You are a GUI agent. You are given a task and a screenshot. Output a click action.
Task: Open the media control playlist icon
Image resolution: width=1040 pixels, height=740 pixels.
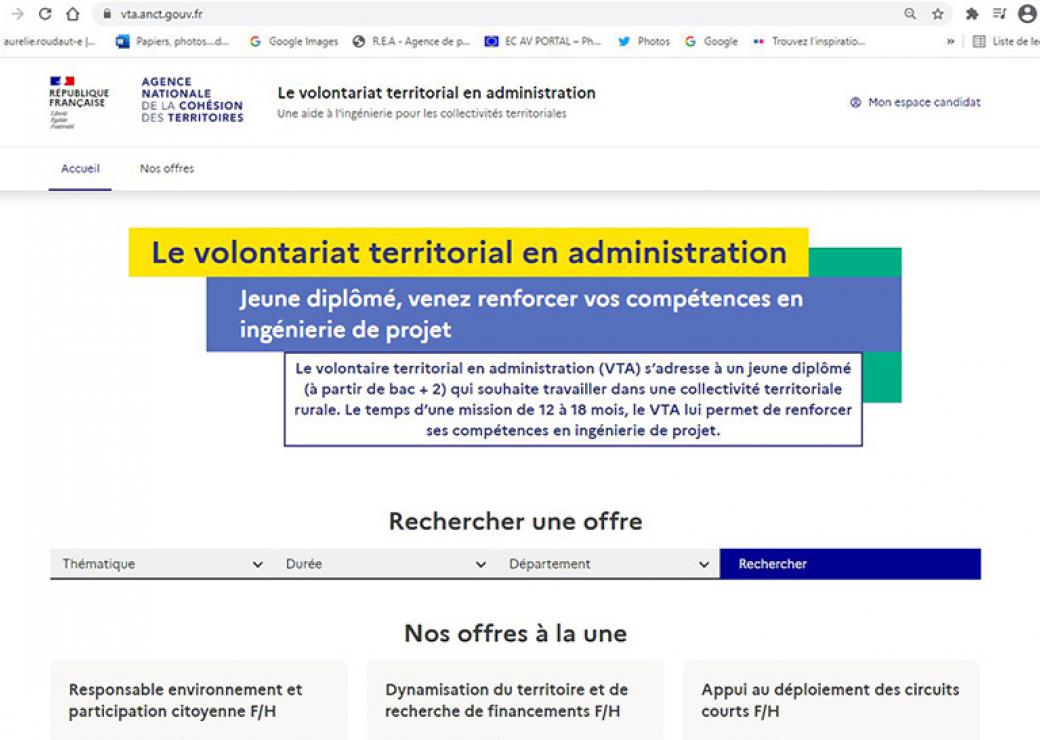(x=1000, y=14)
